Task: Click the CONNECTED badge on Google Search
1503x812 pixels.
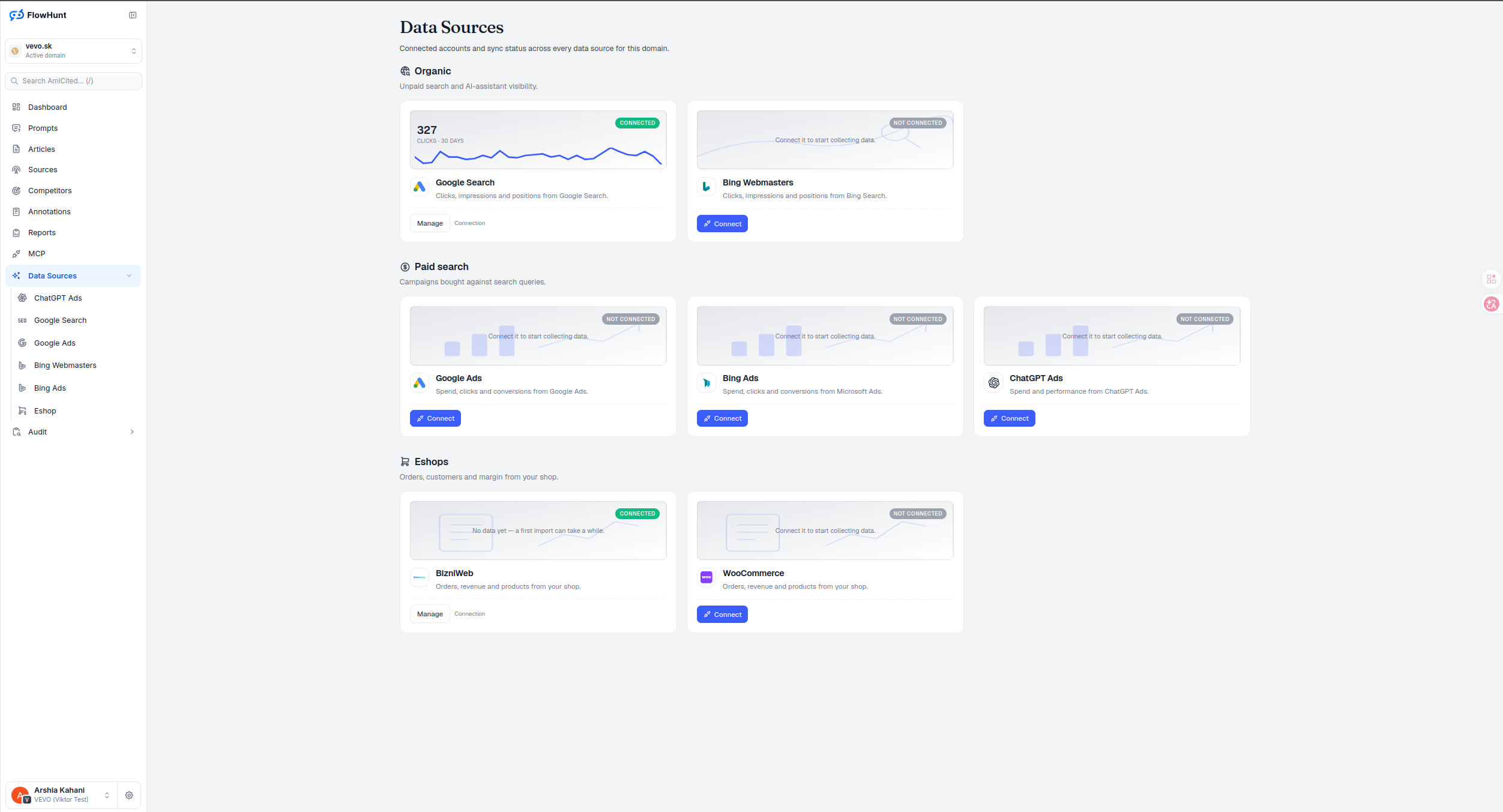Action: click(637, 123)
